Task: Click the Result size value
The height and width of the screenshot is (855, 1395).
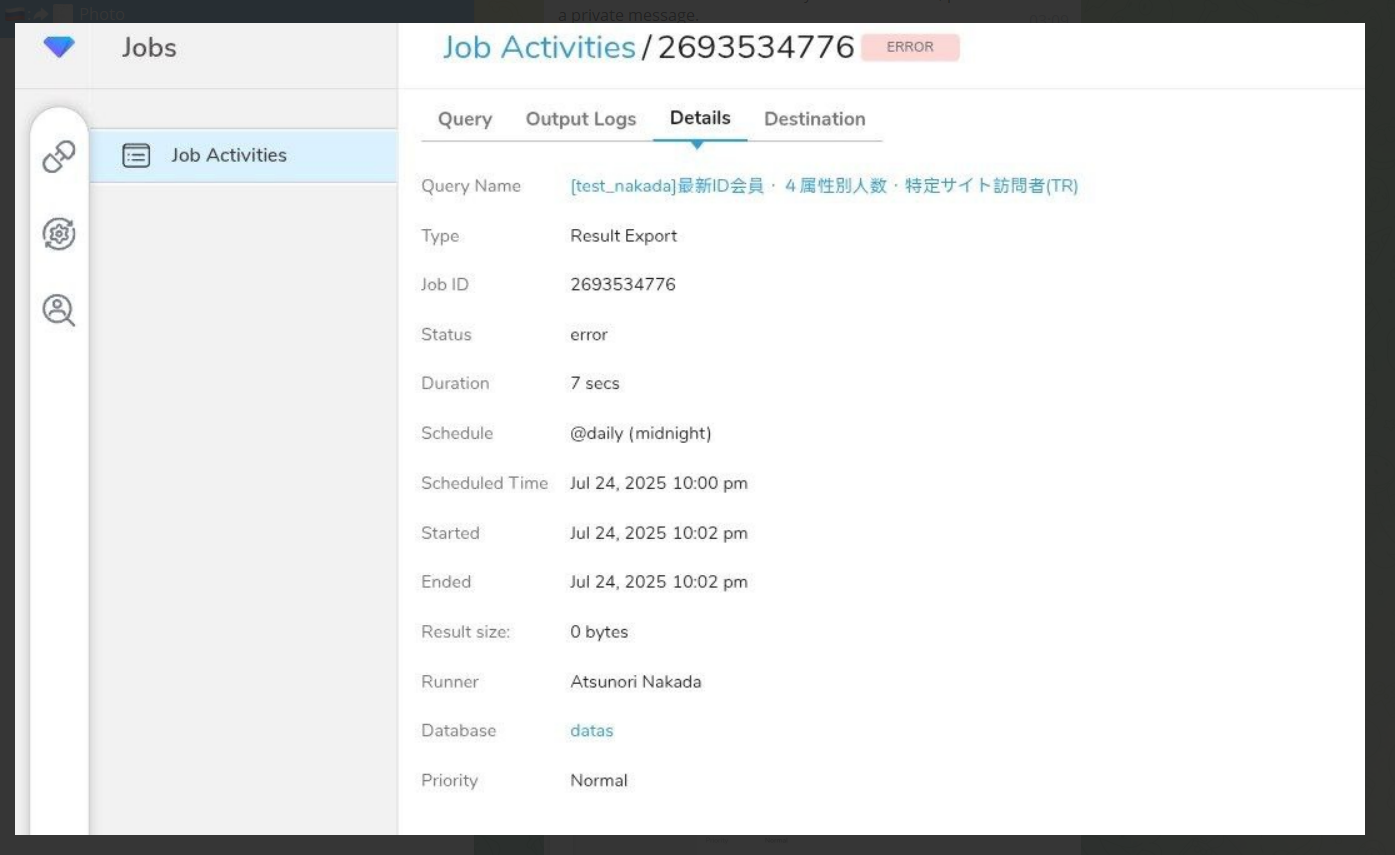Action: pyautogui.click(x=597, y=631)
